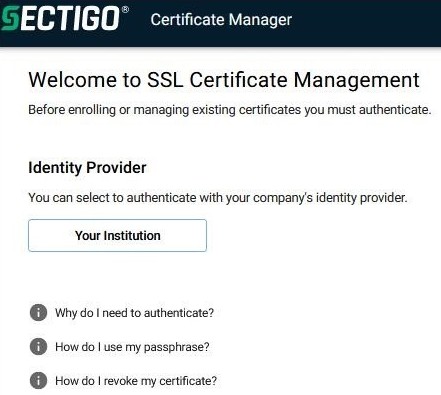Click the info icon next to the passphrase question
The width and height of the screenshot is (441, 395).
[38, 347]
